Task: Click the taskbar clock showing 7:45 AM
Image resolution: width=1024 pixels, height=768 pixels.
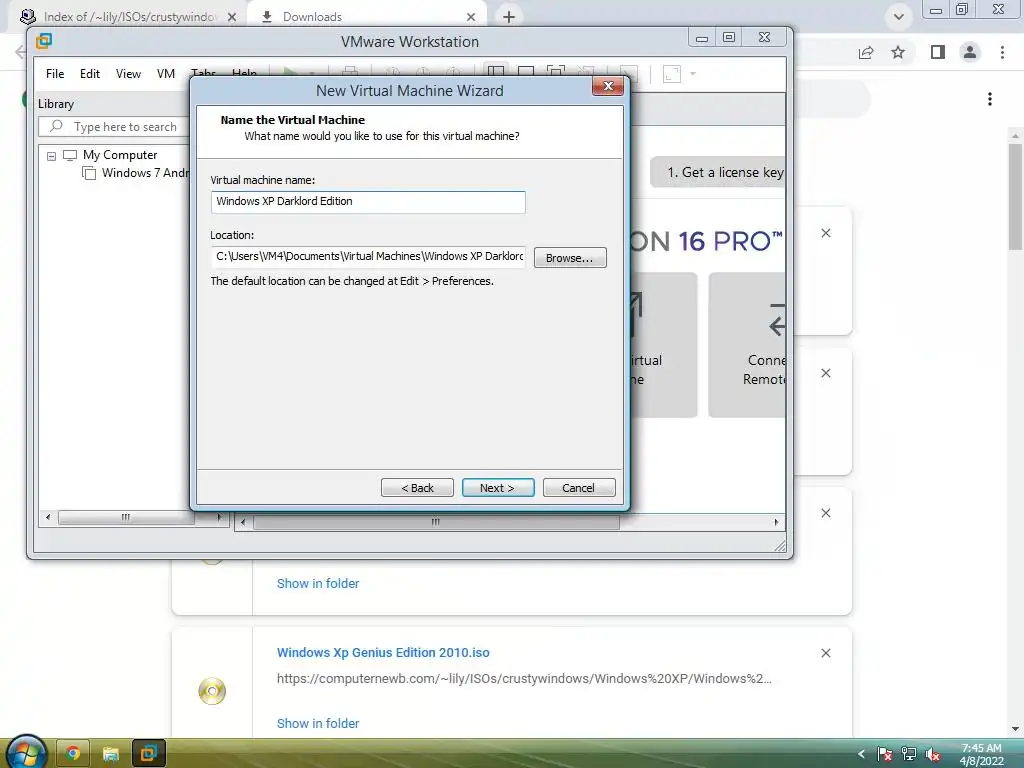Action: 981,754
